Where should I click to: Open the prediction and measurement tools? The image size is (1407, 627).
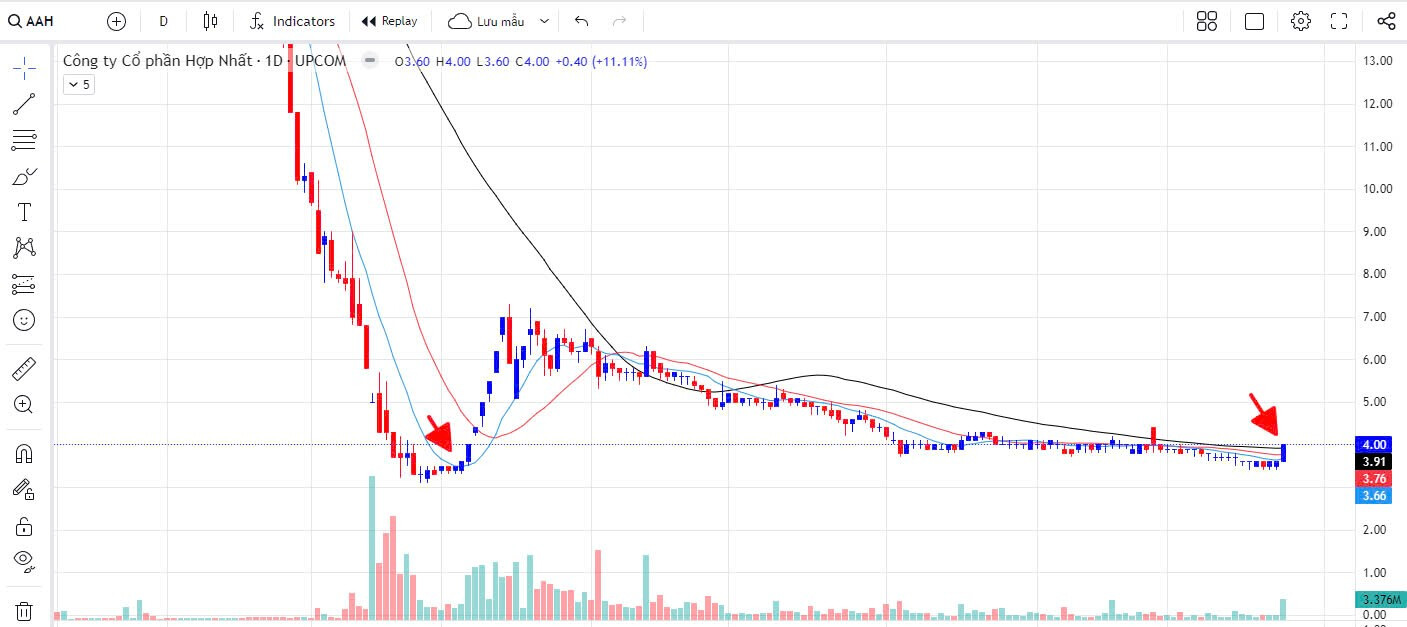coord(24,284)
